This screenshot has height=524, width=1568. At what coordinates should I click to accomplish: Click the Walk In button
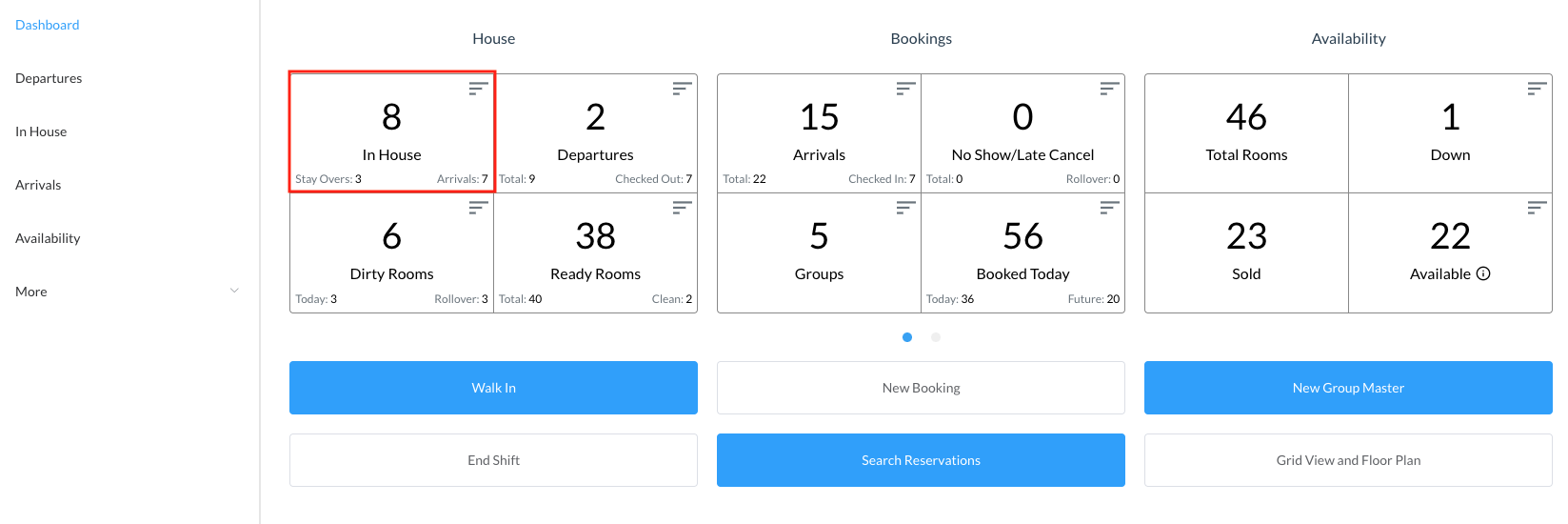(x=493, y=388)
